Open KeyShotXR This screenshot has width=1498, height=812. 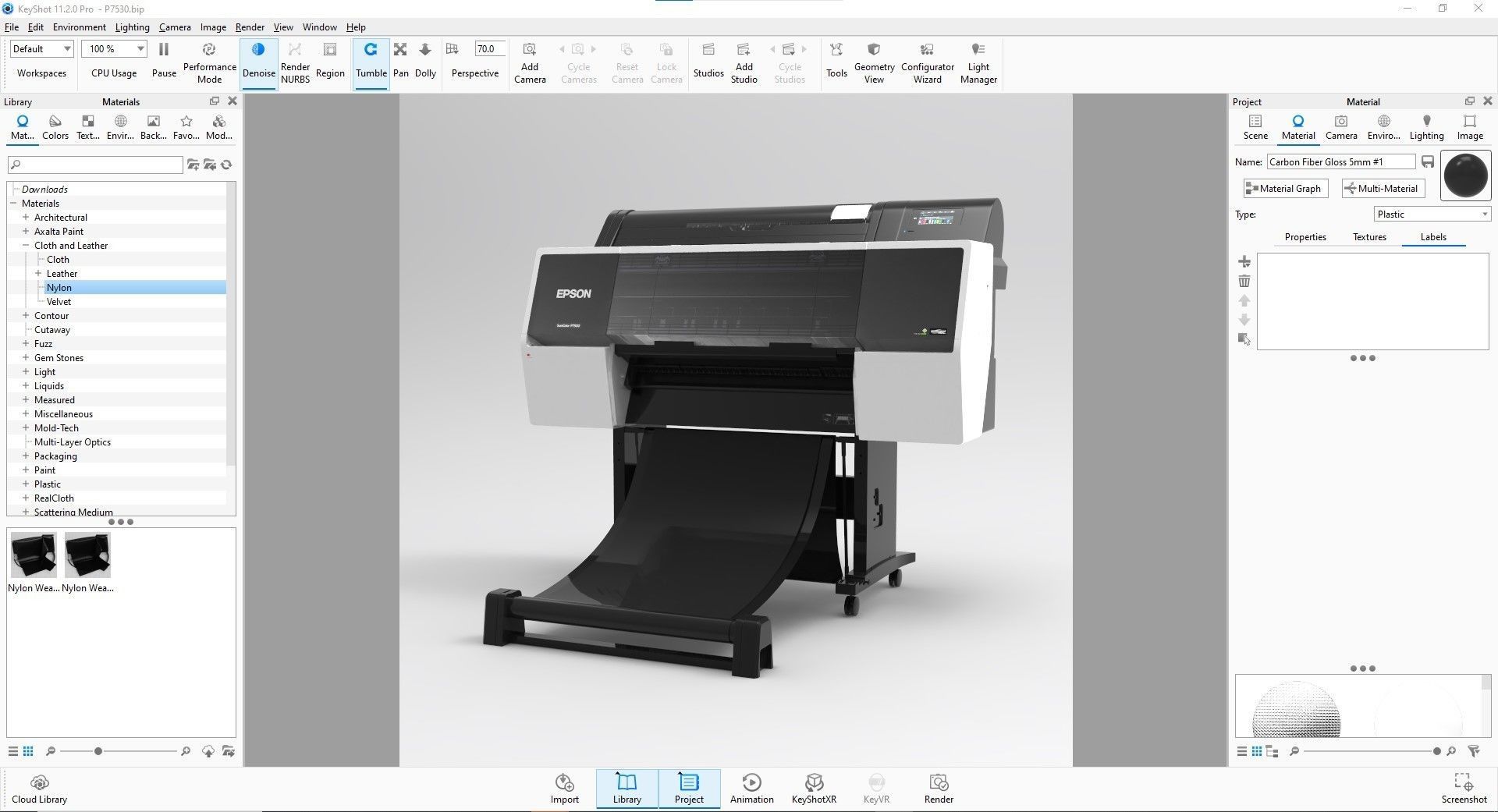(814, 789)
